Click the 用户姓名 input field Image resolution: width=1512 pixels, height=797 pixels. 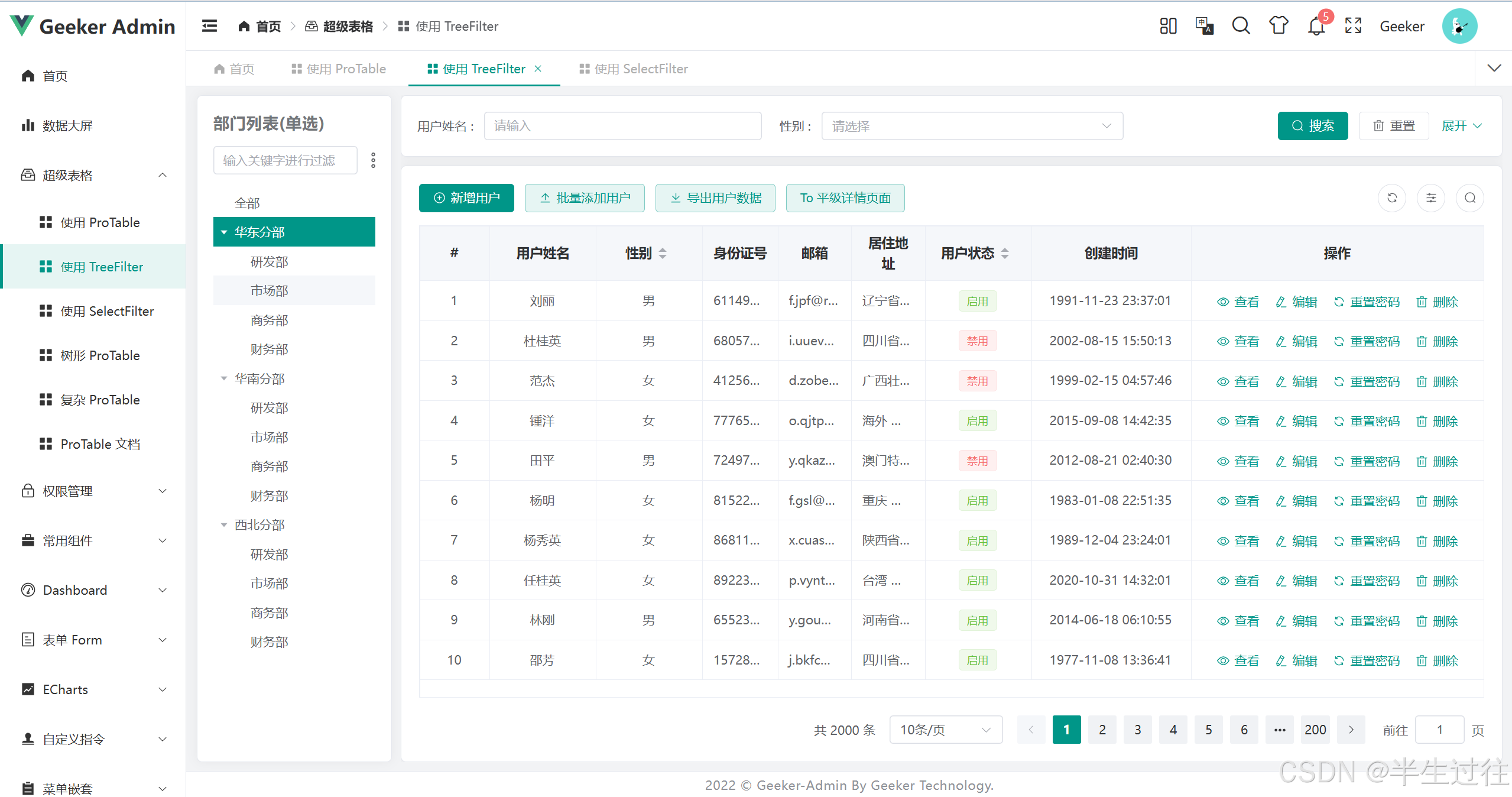click(x=622, y=126)
